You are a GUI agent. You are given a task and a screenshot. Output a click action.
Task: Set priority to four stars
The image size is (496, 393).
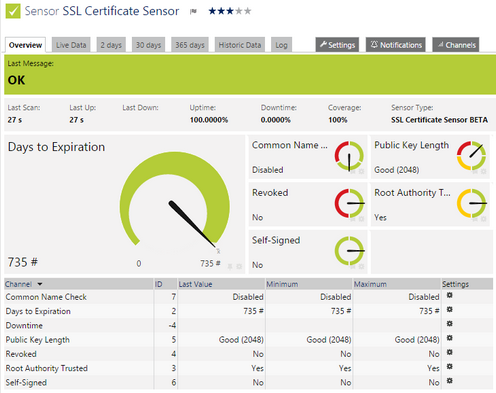click(239, 11)
